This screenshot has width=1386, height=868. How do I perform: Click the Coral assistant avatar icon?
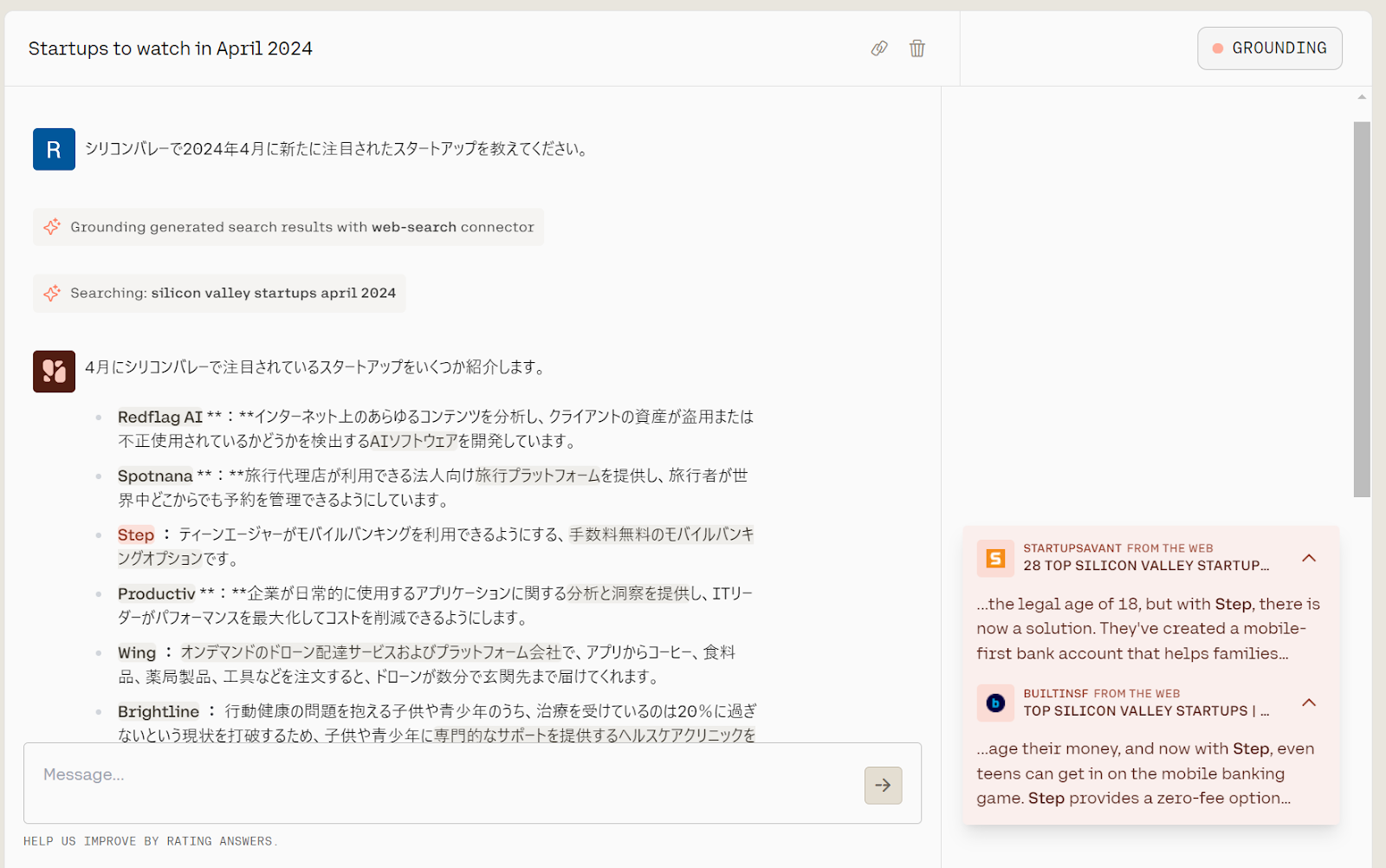(x=53, y=370)
